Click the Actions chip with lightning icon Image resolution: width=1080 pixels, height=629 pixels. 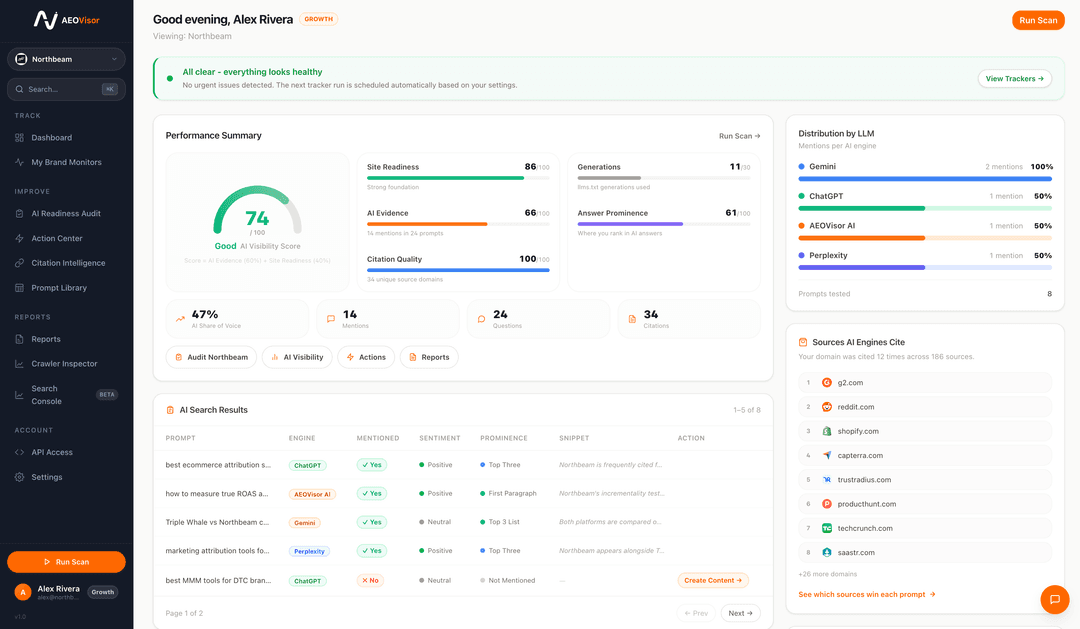point(366,358)
